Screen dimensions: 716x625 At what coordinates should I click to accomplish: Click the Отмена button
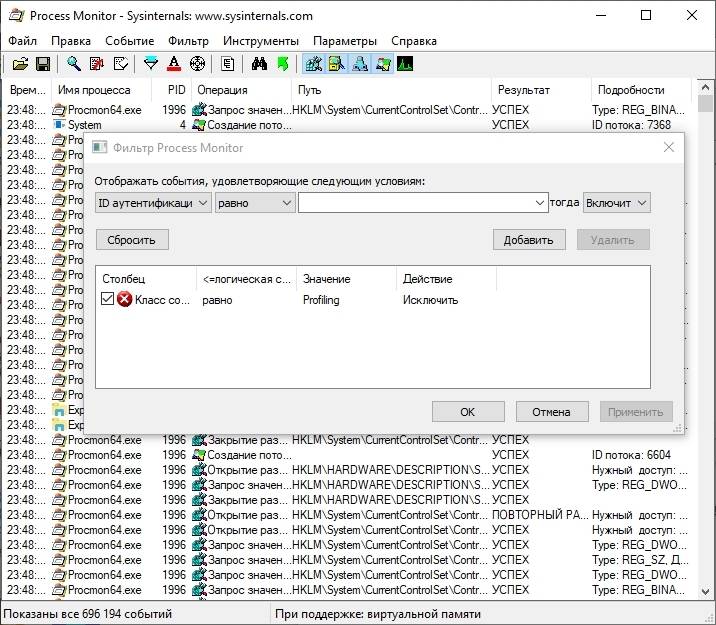552,412
